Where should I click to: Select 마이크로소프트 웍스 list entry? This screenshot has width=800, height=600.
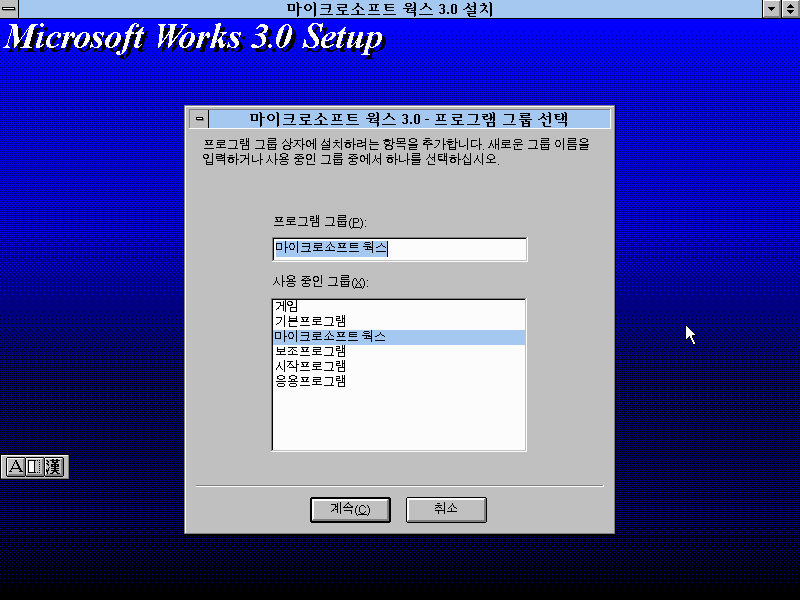click(398, 337)
